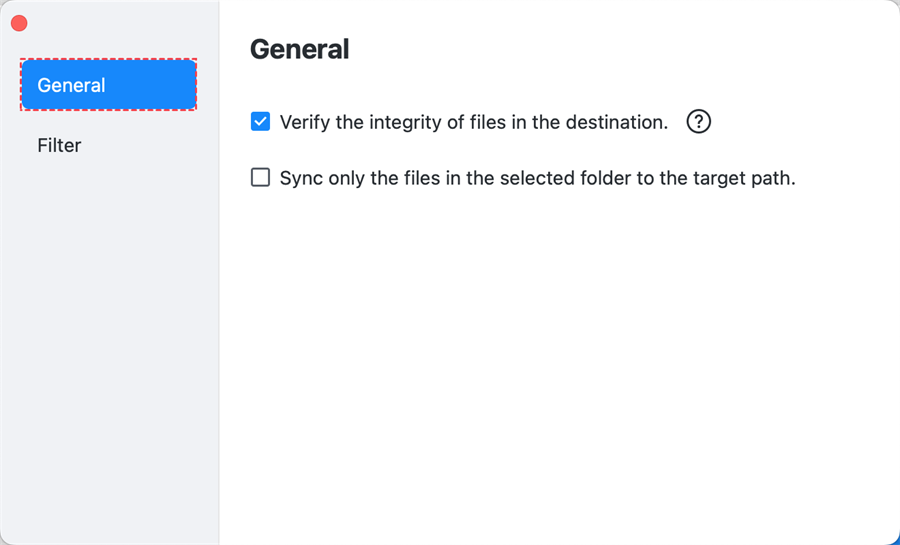Toggle the blue checked checkbox off
This screenshot has height=545, width=900.
pos(260,122)
